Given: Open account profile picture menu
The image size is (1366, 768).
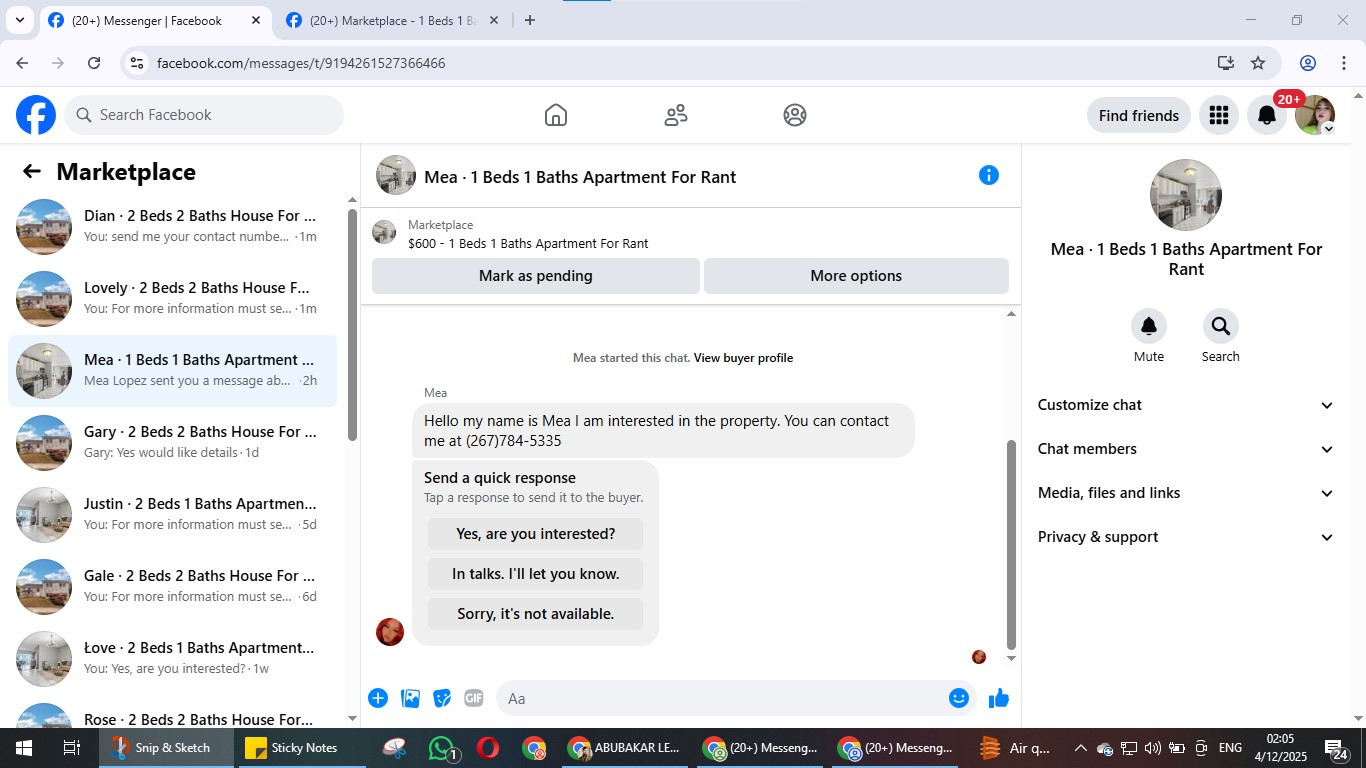Looking at the screenshot, I should [1315, 115].
